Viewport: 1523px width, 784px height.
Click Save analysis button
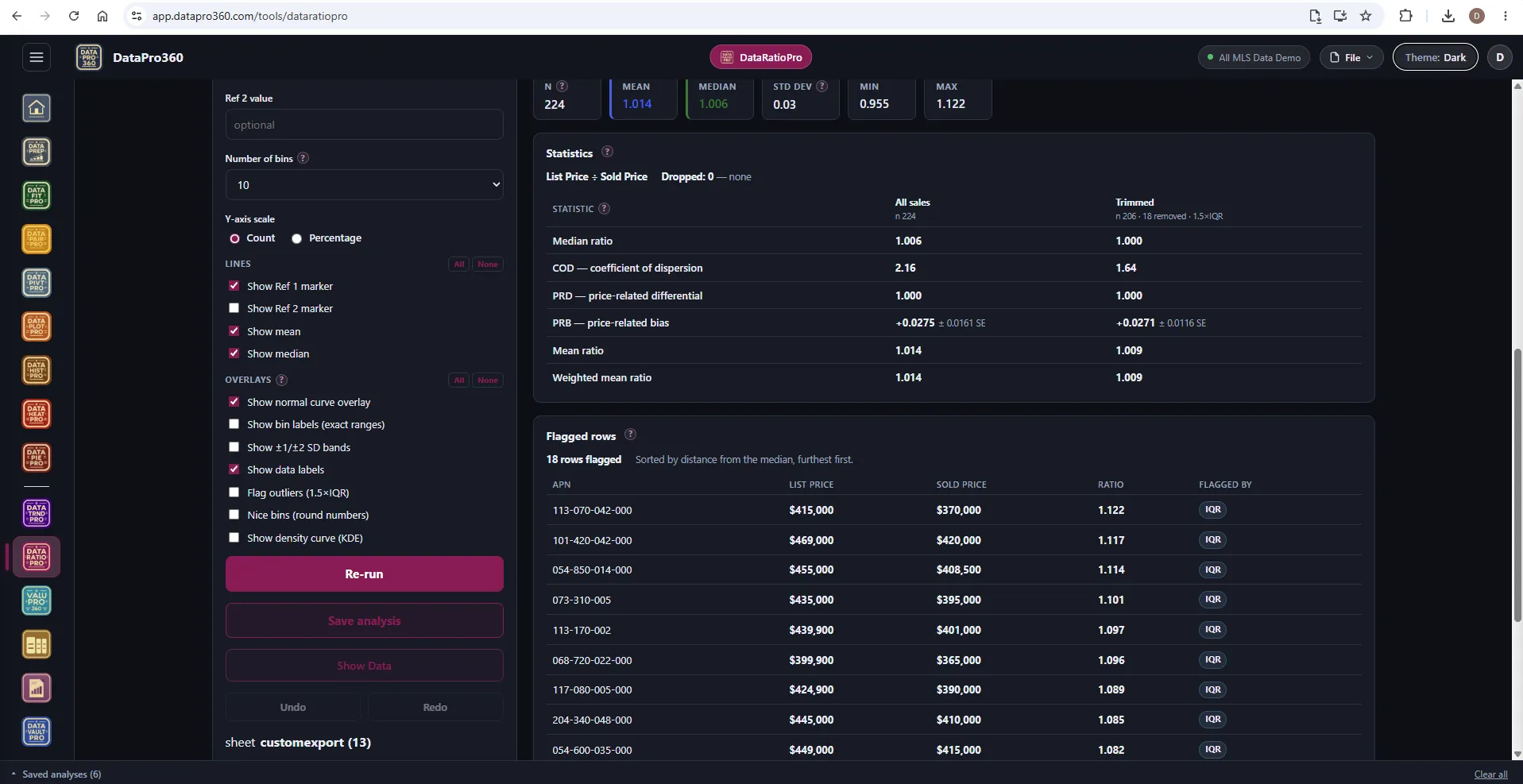pyautogui.click(x=364, y=620)
